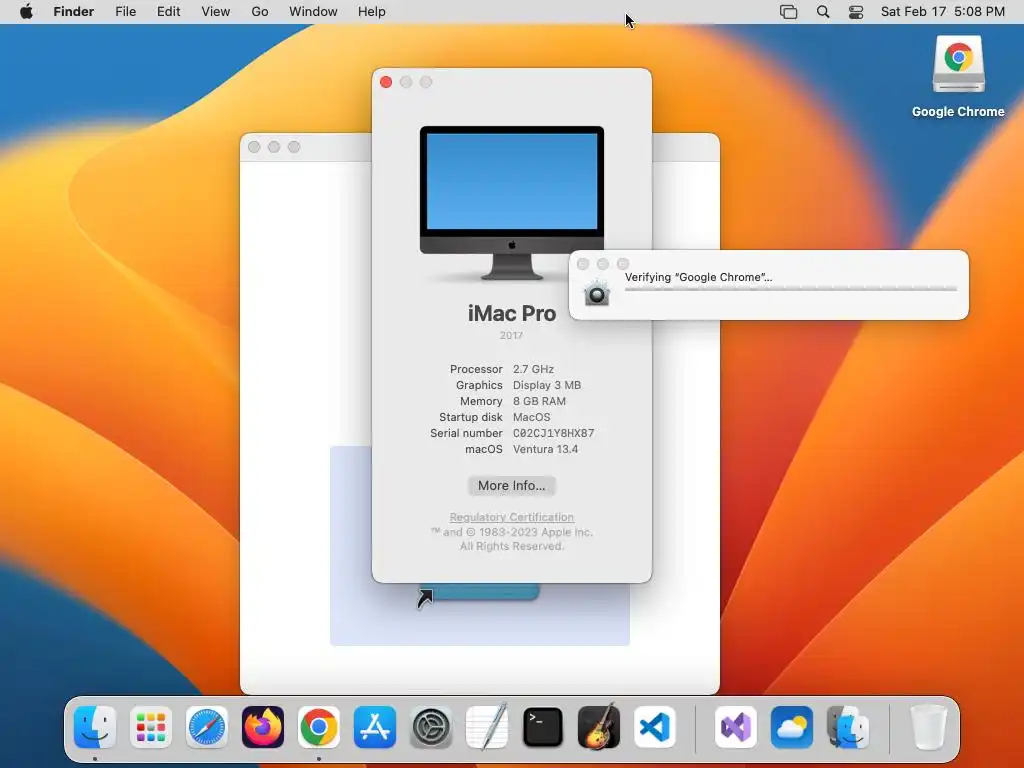Open the Window menu
Screen dimensions: 1024x768
tap(313, 12)
